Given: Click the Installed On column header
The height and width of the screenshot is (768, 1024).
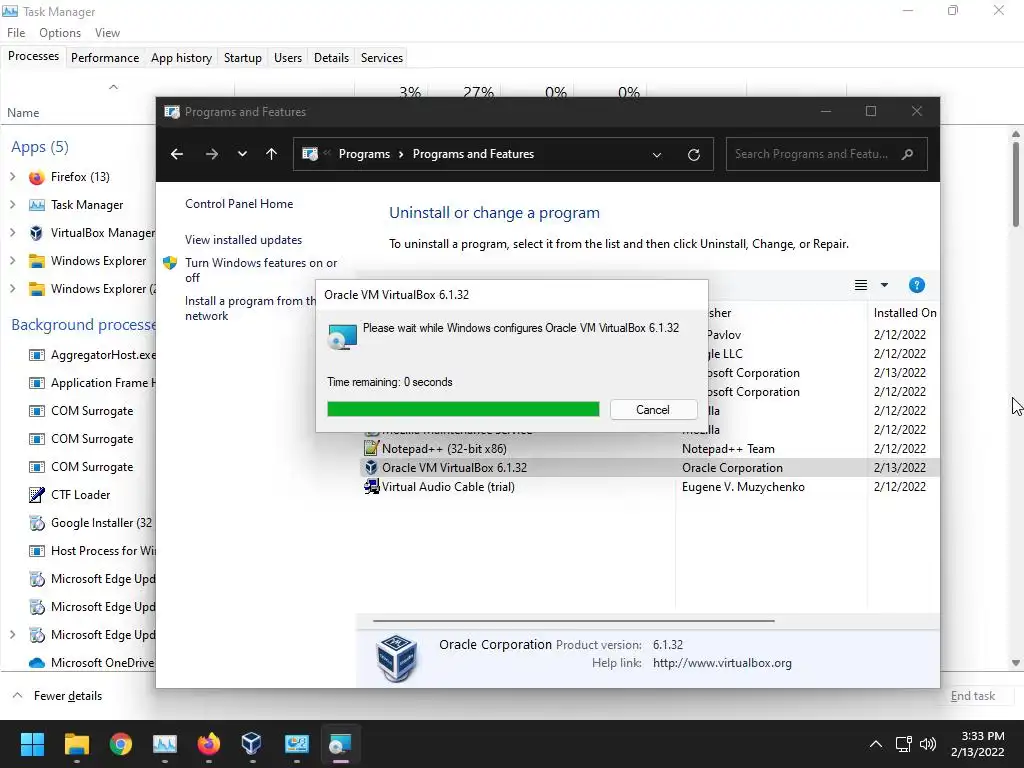Looking at the screenshot, I should coord(904,313).
